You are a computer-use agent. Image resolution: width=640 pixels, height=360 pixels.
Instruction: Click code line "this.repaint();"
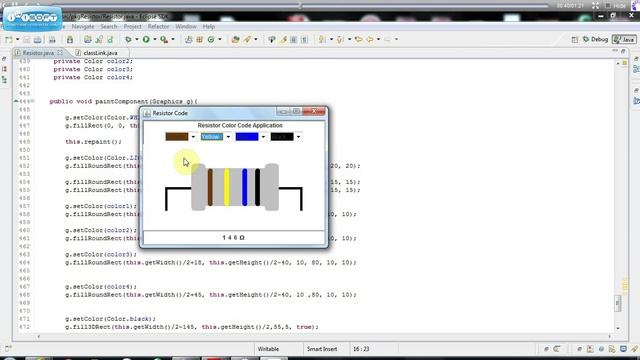[x=93, y=142]
